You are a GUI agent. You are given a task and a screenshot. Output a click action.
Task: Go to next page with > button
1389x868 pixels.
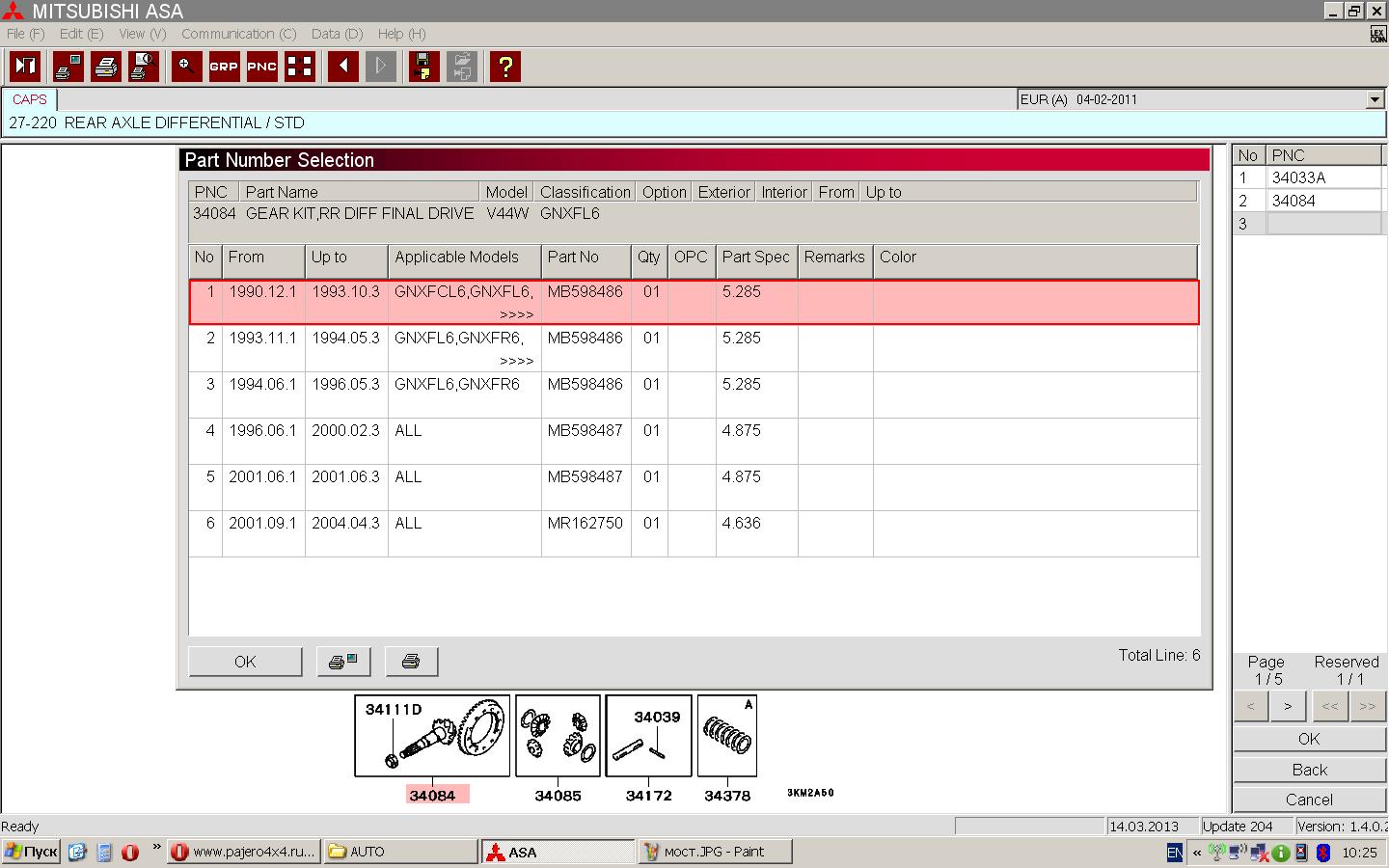coord(1288,706)
